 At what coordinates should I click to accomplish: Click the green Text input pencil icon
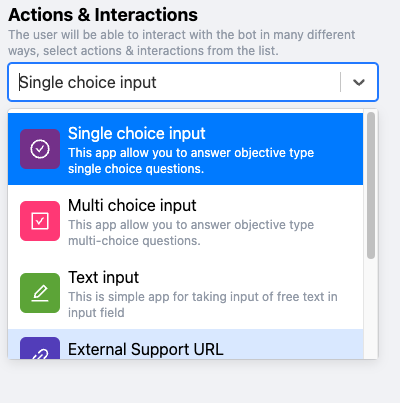coord(40,293)
